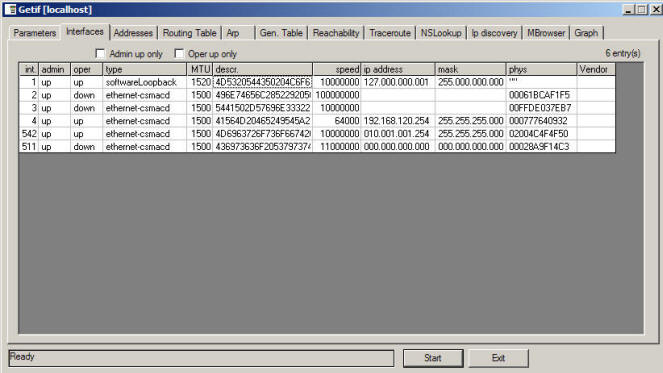Open the Traceroute tab

coord(390,33)
